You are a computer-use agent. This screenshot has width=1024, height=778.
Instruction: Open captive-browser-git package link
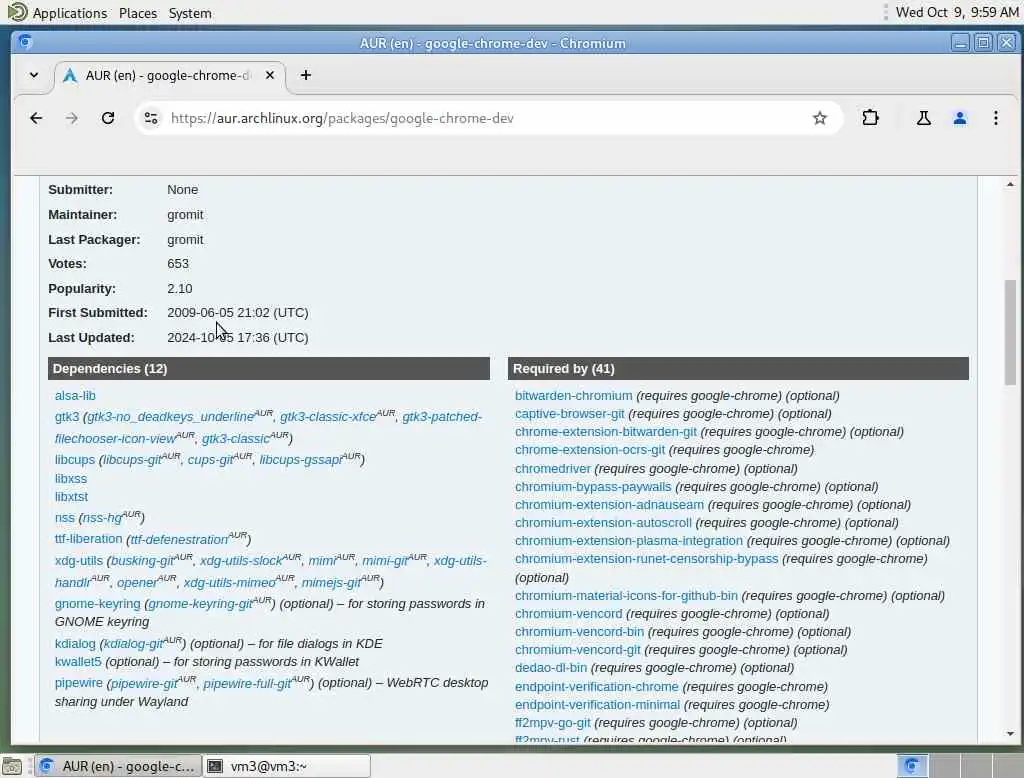pos(569,414)
